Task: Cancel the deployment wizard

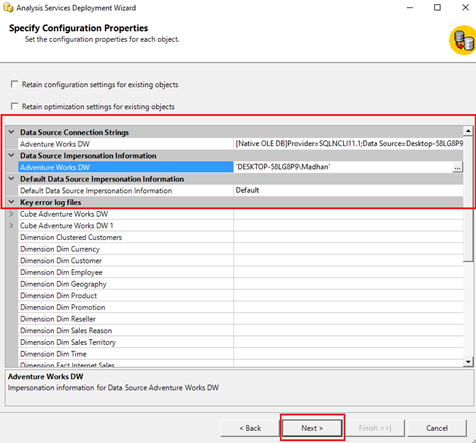Action: [x=437, y=428]
